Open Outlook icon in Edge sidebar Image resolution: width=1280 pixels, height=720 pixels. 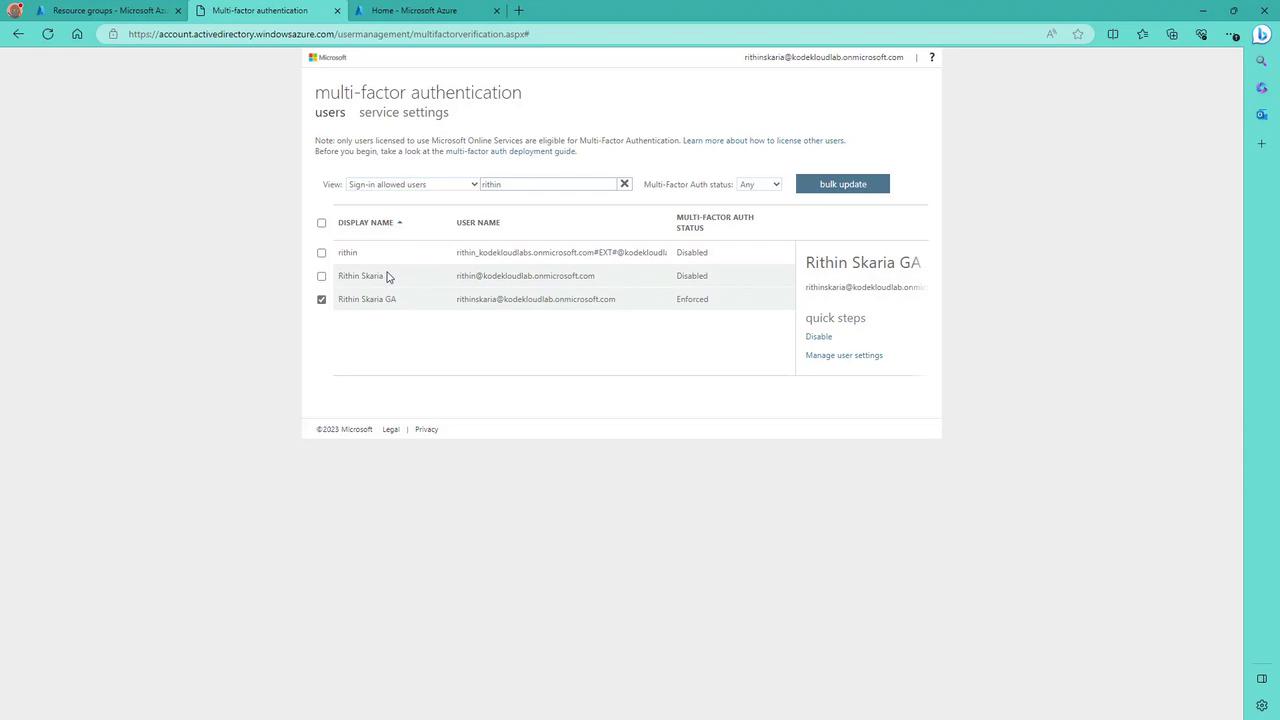click(1262, 115)
